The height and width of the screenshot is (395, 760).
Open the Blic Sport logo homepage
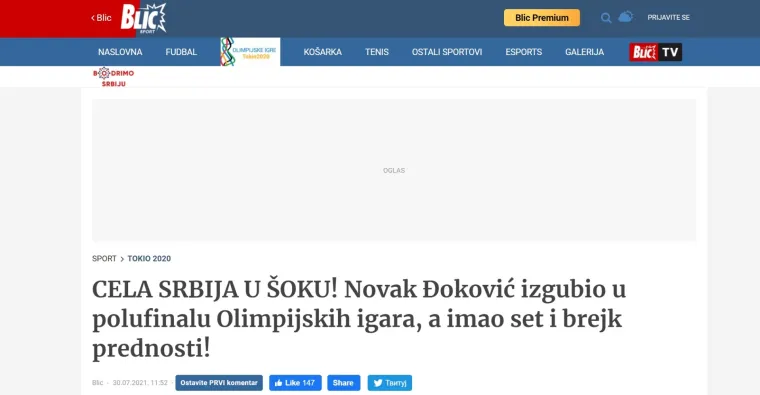(x=143, y=18)
